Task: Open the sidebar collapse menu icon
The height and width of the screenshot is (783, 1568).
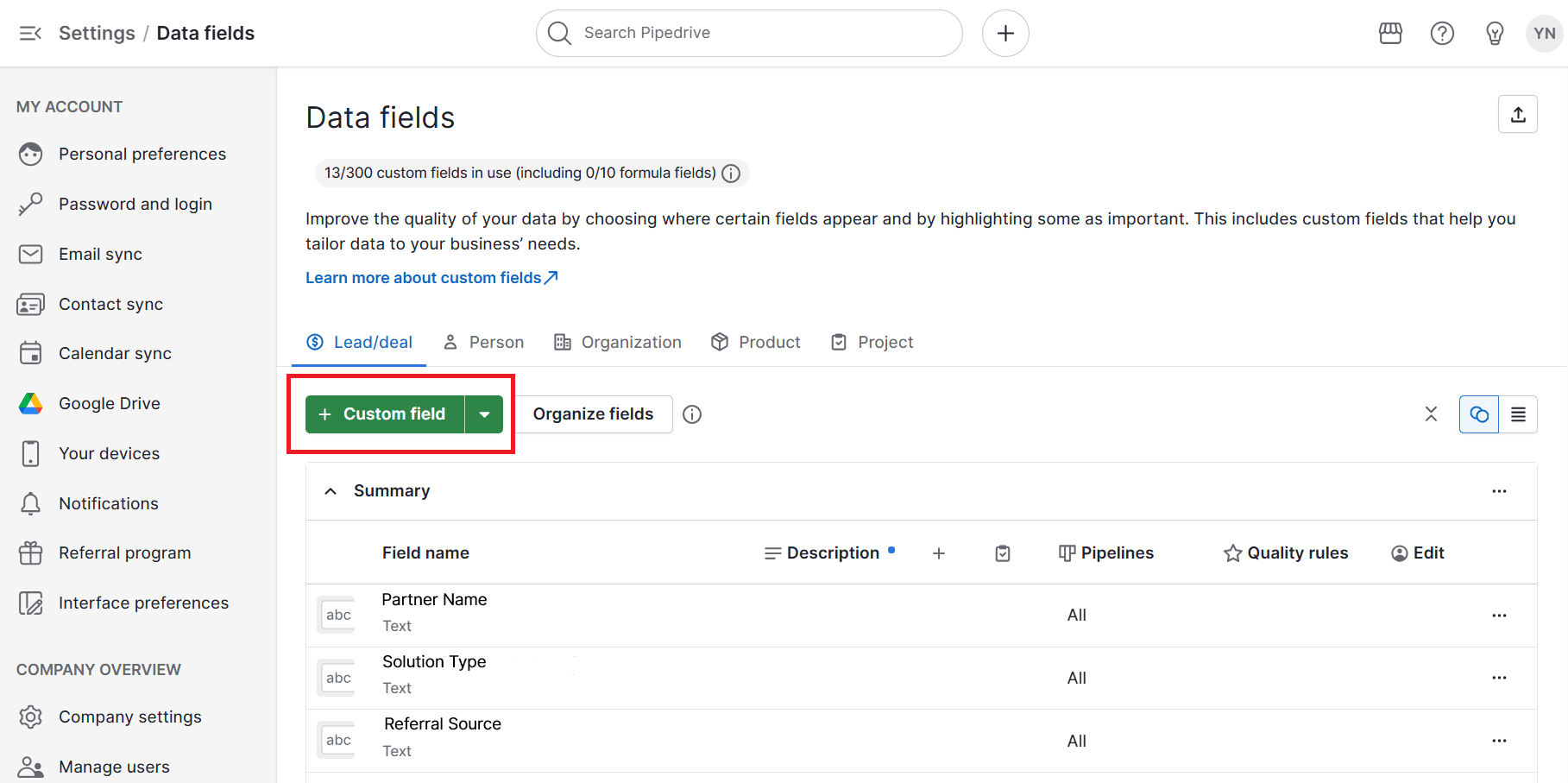Action: (30, 33)
